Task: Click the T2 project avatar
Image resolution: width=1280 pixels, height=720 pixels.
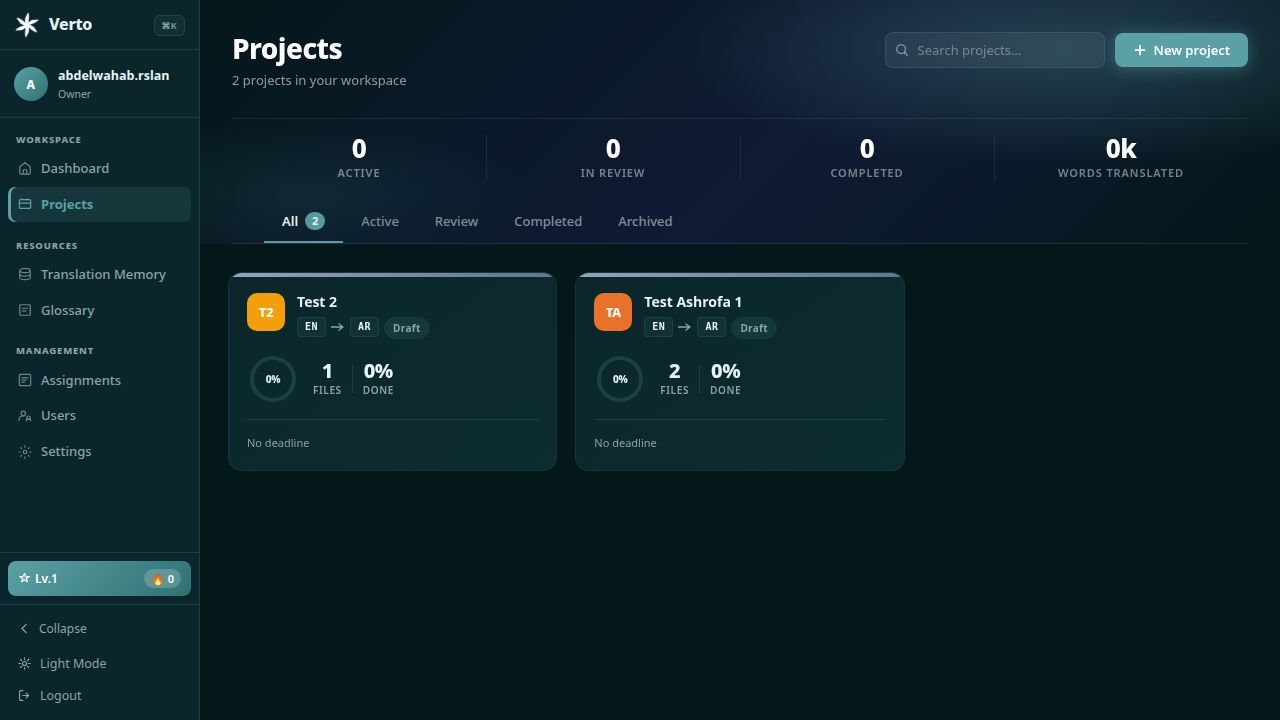Action: pos(266,312)
